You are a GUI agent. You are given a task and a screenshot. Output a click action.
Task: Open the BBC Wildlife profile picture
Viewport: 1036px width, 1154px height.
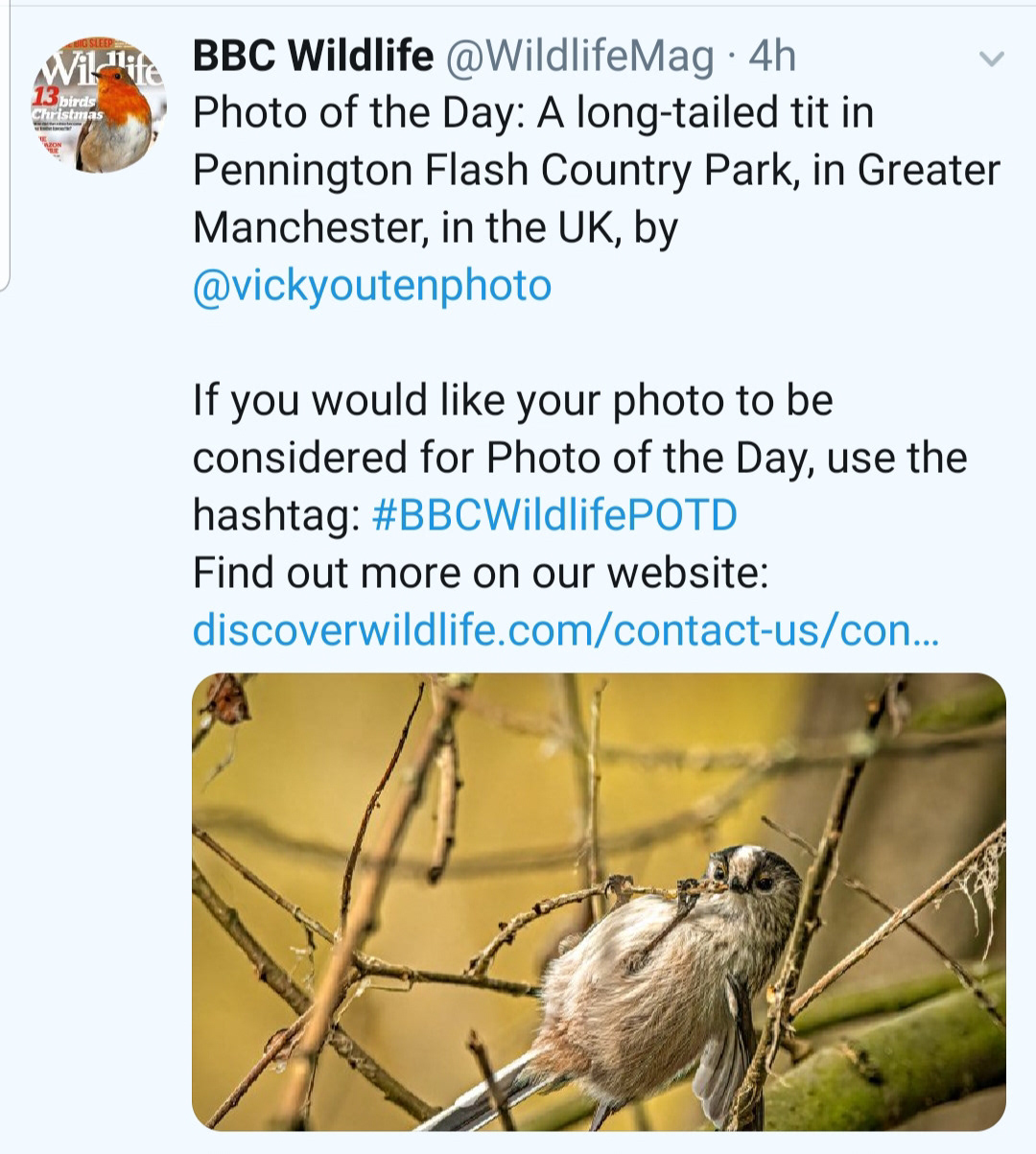pyautogui.click(x=99, y=106)
